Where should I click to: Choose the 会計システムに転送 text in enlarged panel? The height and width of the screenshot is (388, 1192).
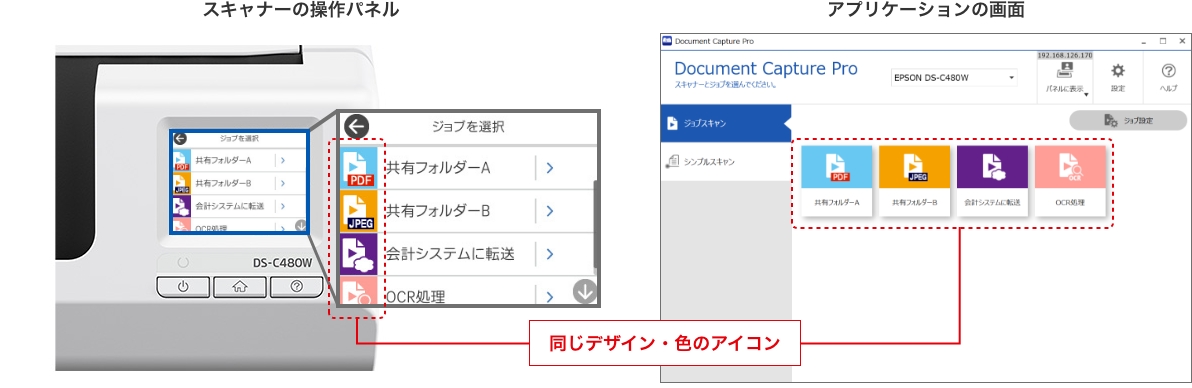click(x=450, y=253)
